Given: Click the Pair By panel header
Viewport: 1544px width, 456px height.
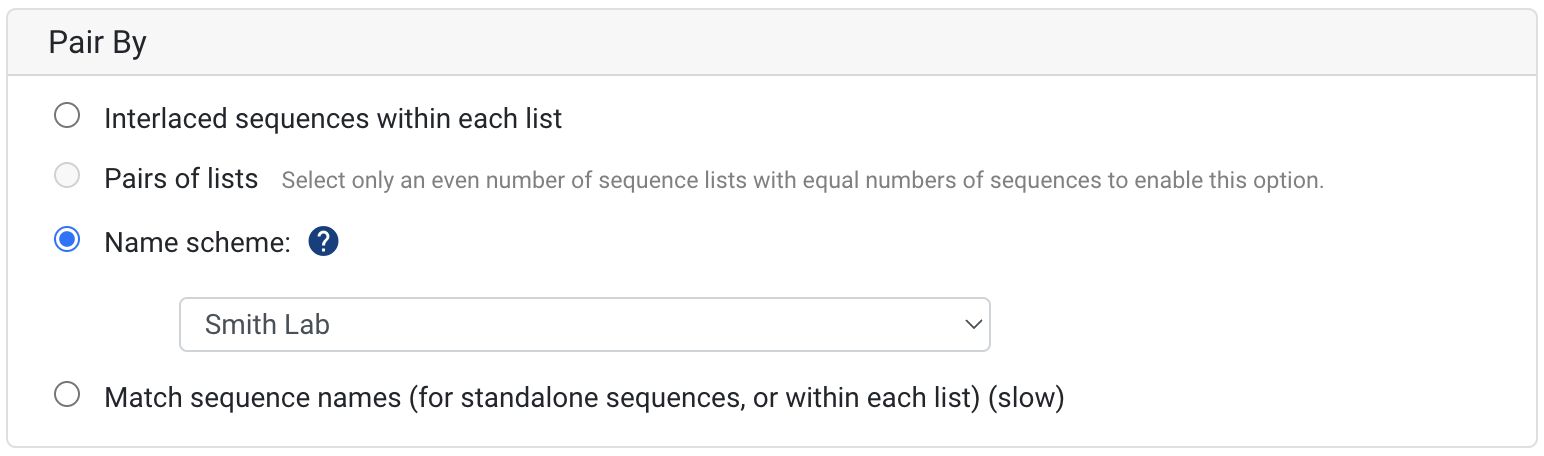Looking at the screenshot, I should [771, 43].
